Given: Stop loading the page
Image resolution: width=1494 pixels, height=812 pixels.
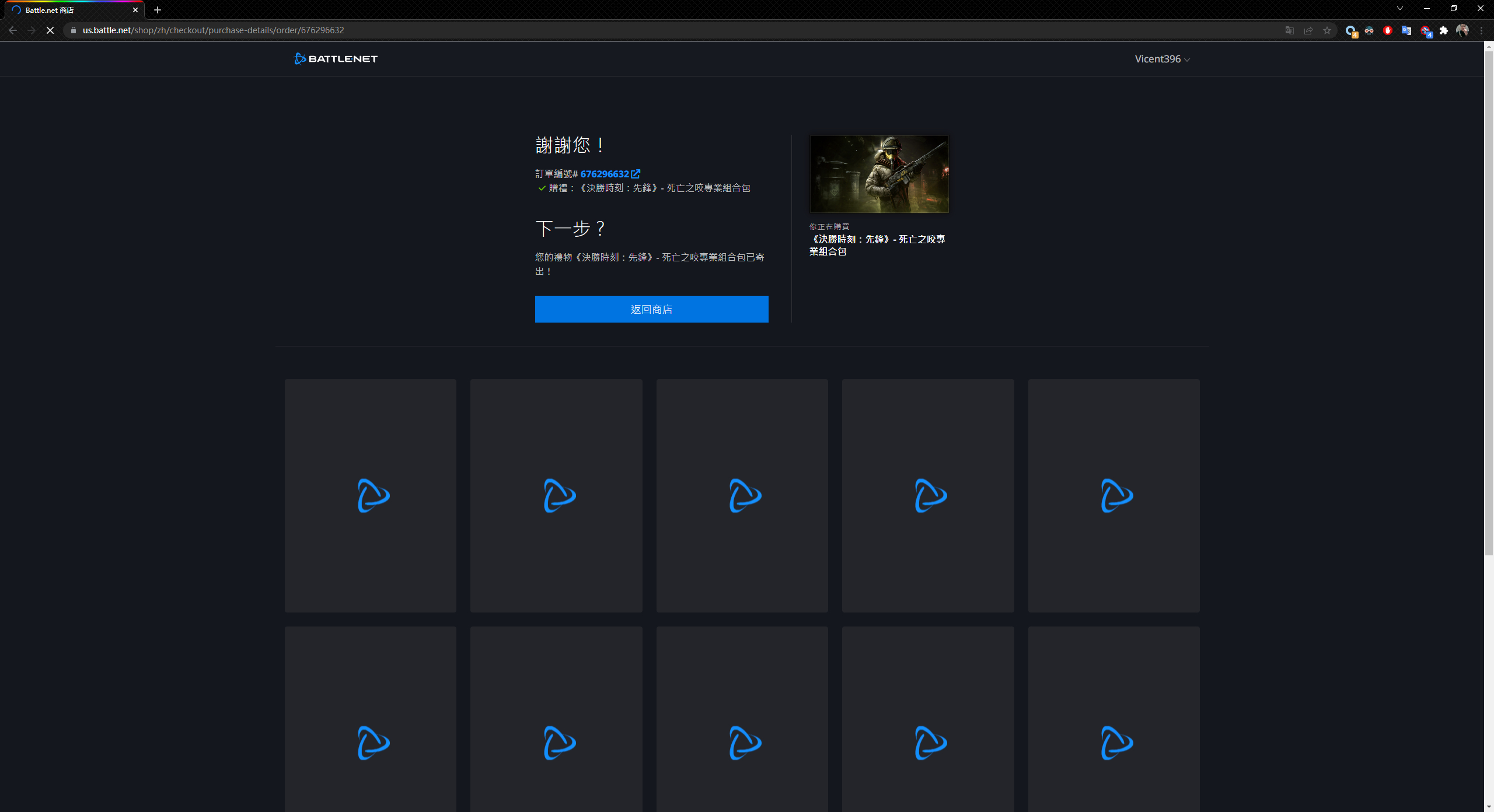Looking at the screenshot, I should point(50,30).
